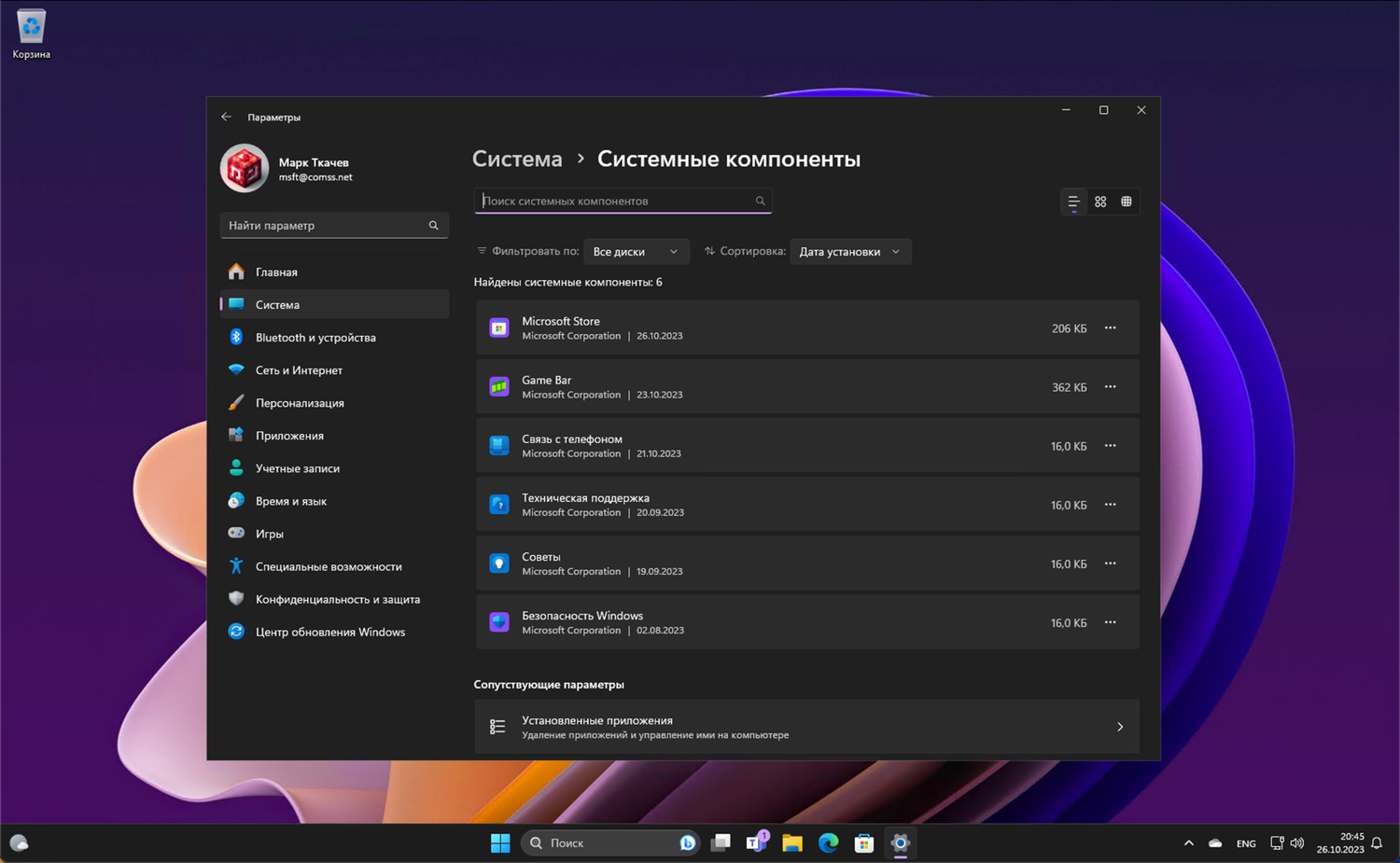Click the search magnifier in Найти параметр
The width and height of the screenshot is (1400, 863).
pos(433,225)
